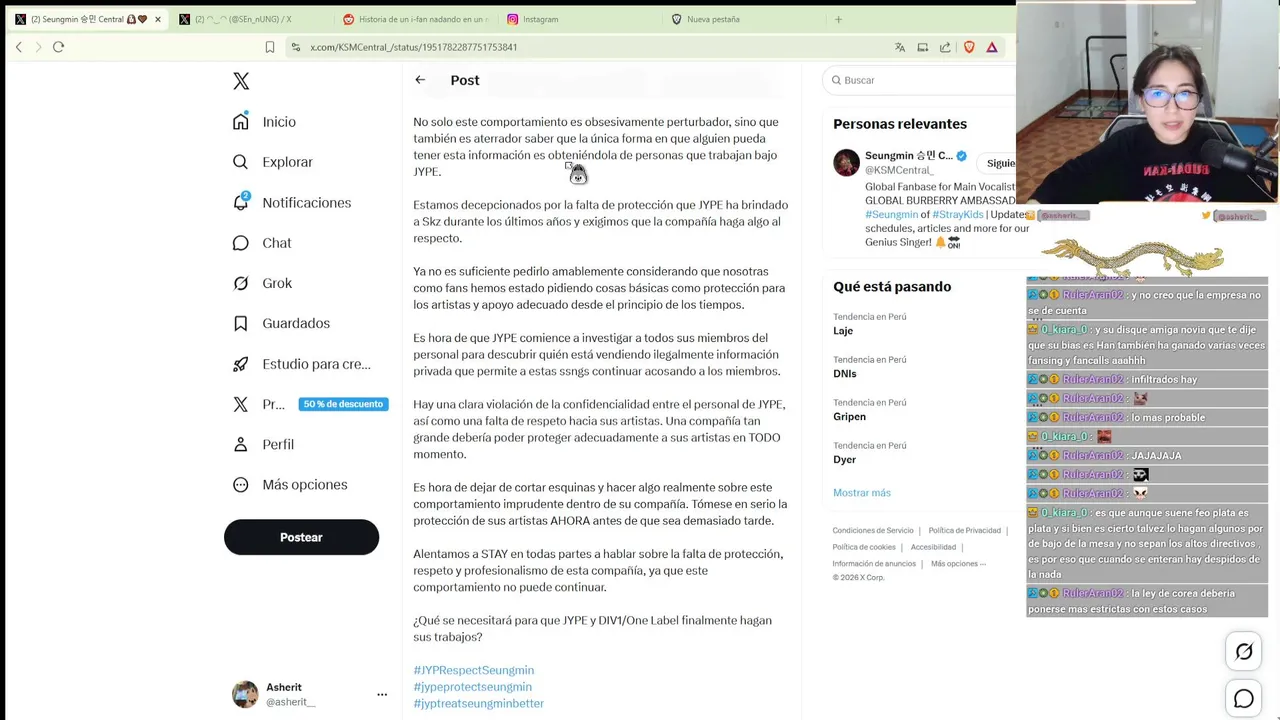Open the Inicio home icon
The height and width of the screenshot is (720, 1280).
[241, 122]
